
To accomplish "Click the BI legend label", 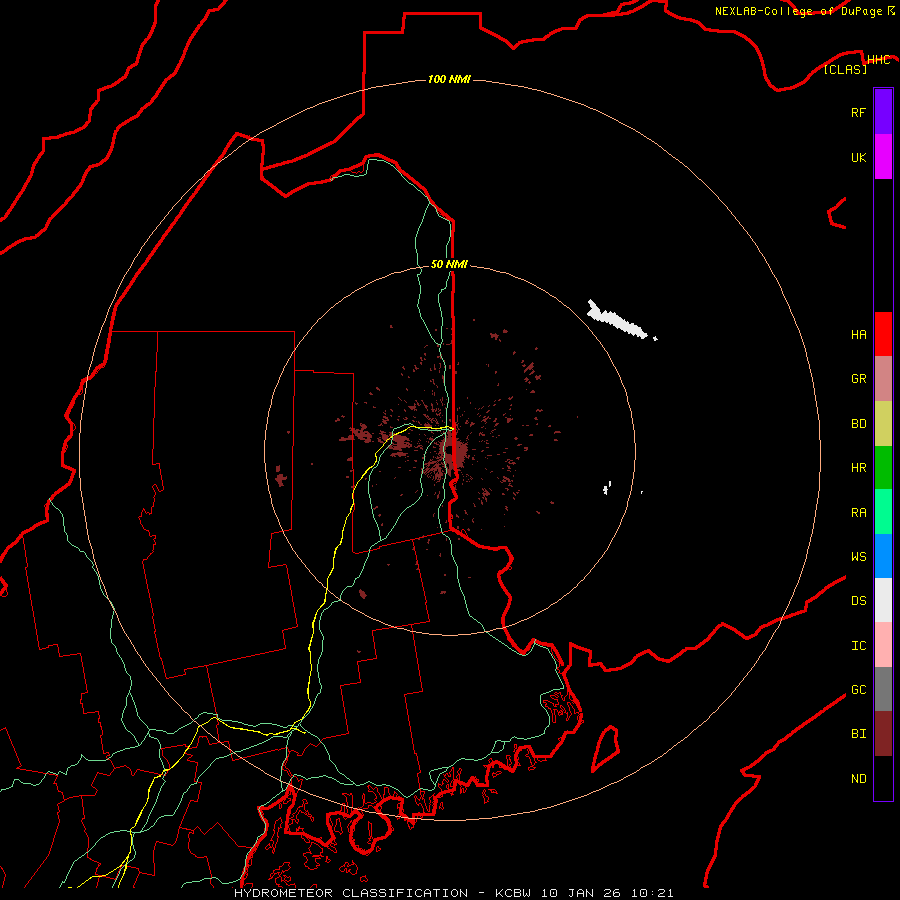I will pos(858,734).
